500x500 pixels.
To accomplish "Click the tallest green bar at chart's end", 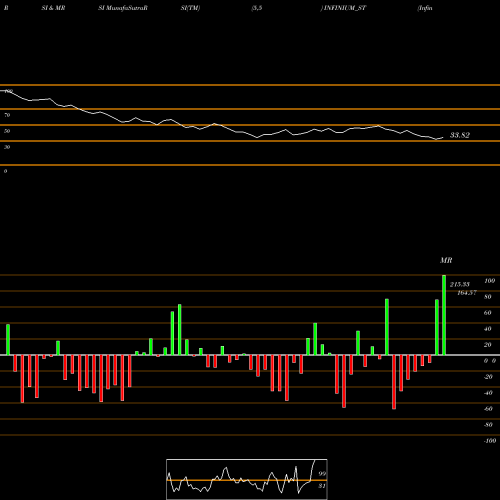I will pyautogui.click(x=444, y=315).
